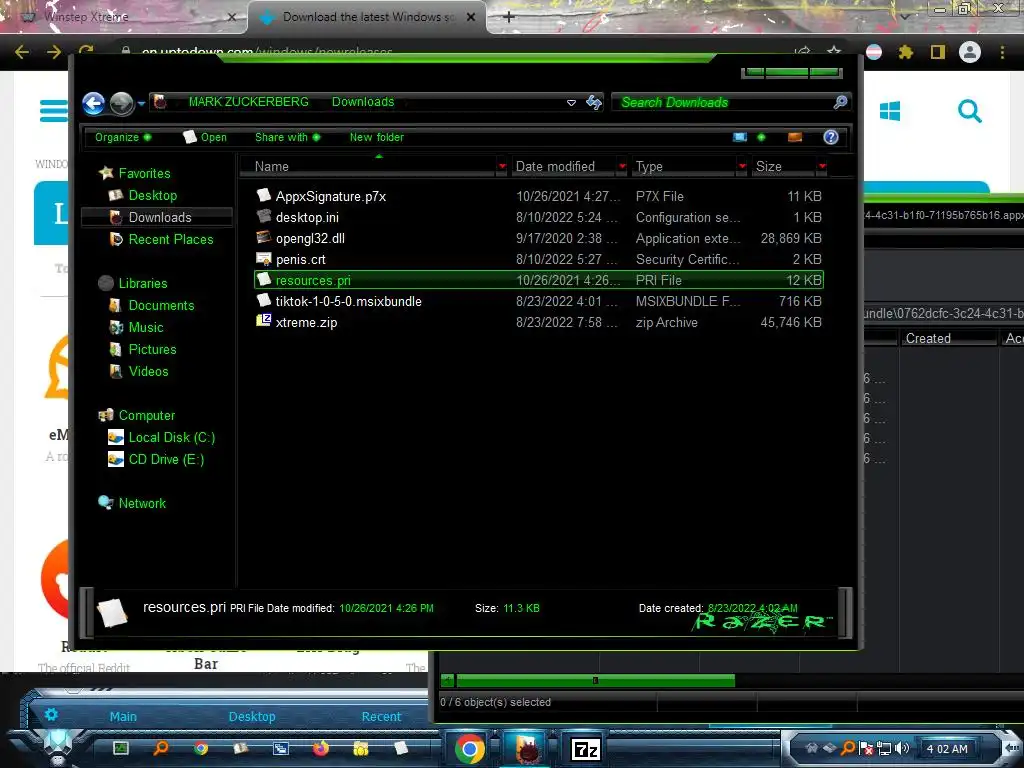Screen dimensions: 1024x768
Task: Click the desktop.ini file icon
Action: tap(264, 216)
